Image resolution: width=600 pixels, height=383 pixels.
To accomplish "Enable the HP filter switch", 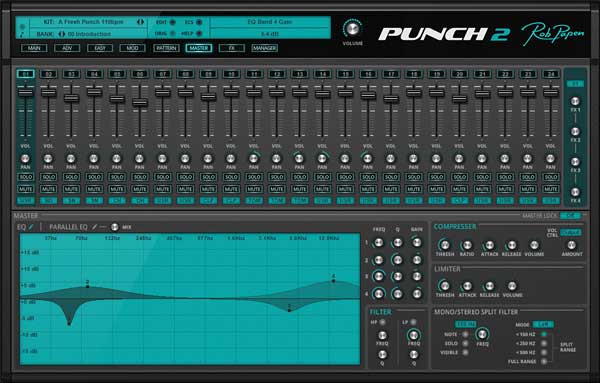I will 382,322.
